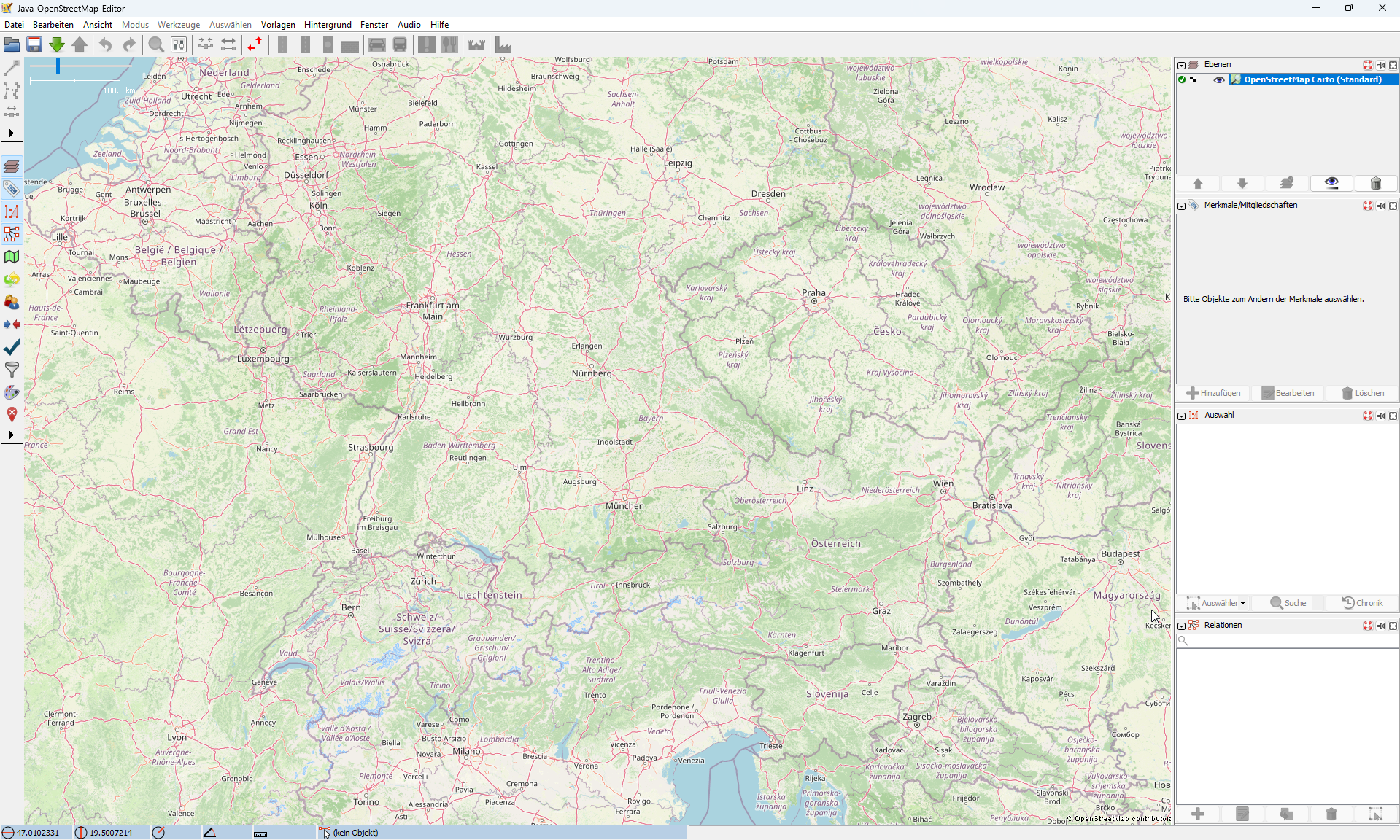
Task: Click the map zoom slider handle
Action: click(x=58, y=66)
